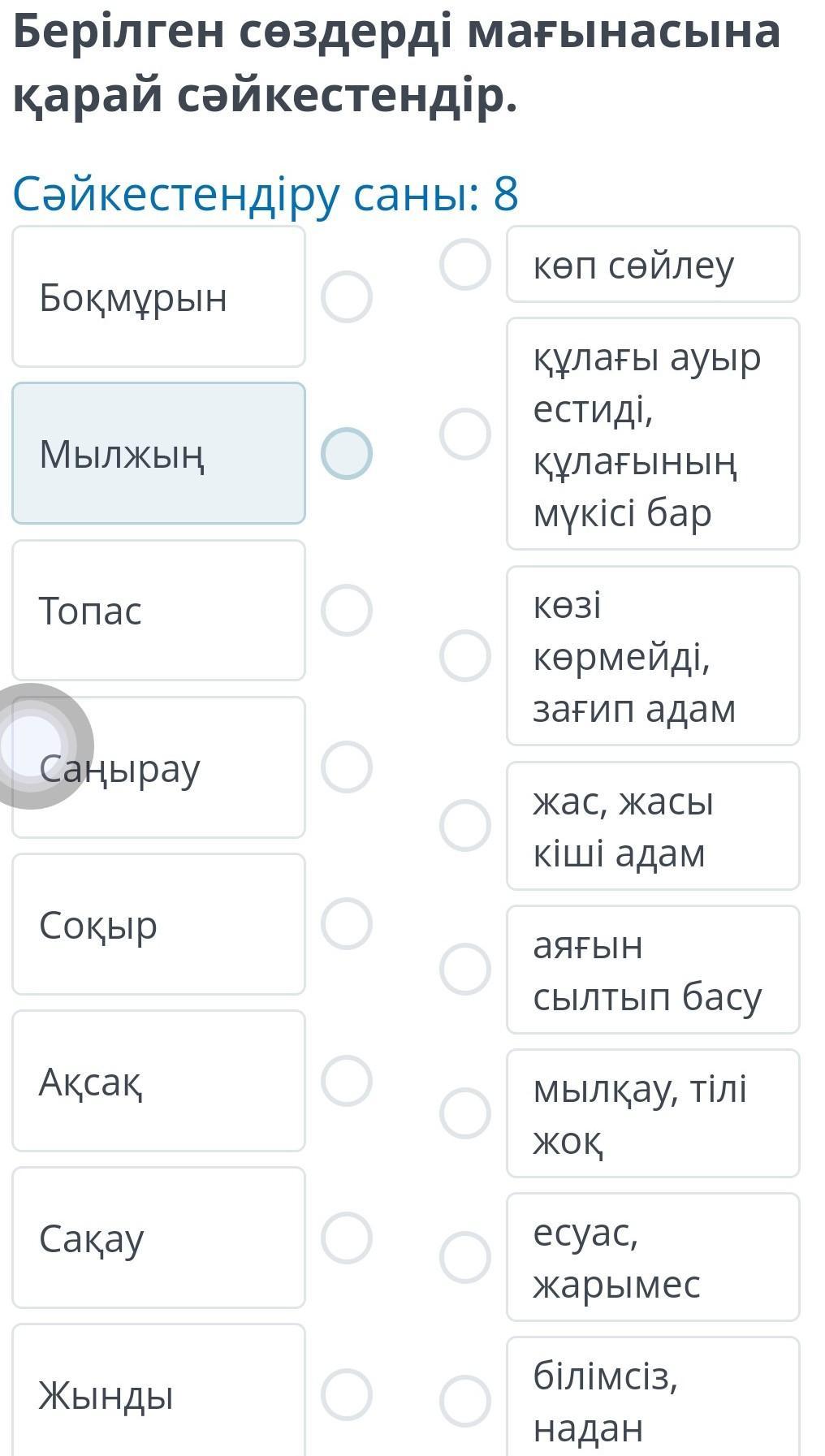Choose the есуас, жарымес definition card
The width and height of the screenshot is (825, 1456).
653,1257
